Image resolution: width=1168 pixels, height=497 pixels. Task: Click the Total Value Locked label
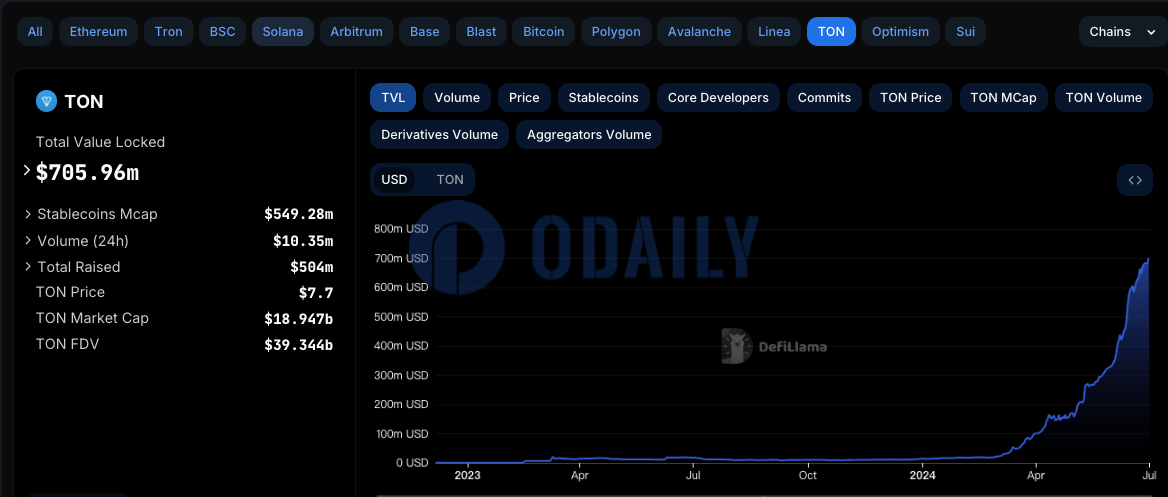(101, 142)
